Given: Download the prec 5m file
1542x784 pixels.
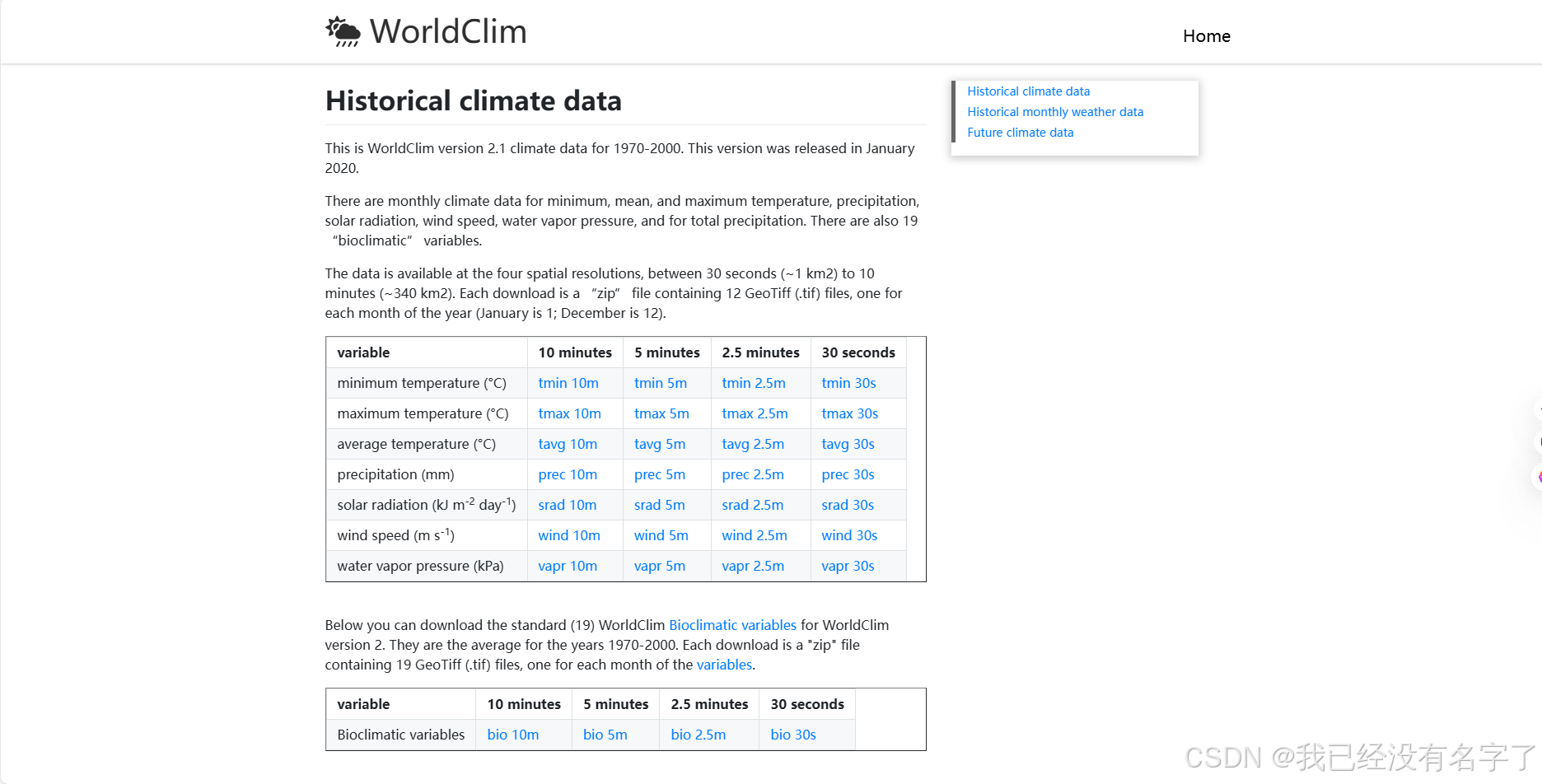Looking at the screenshot, I should click(x=660, y=474).
